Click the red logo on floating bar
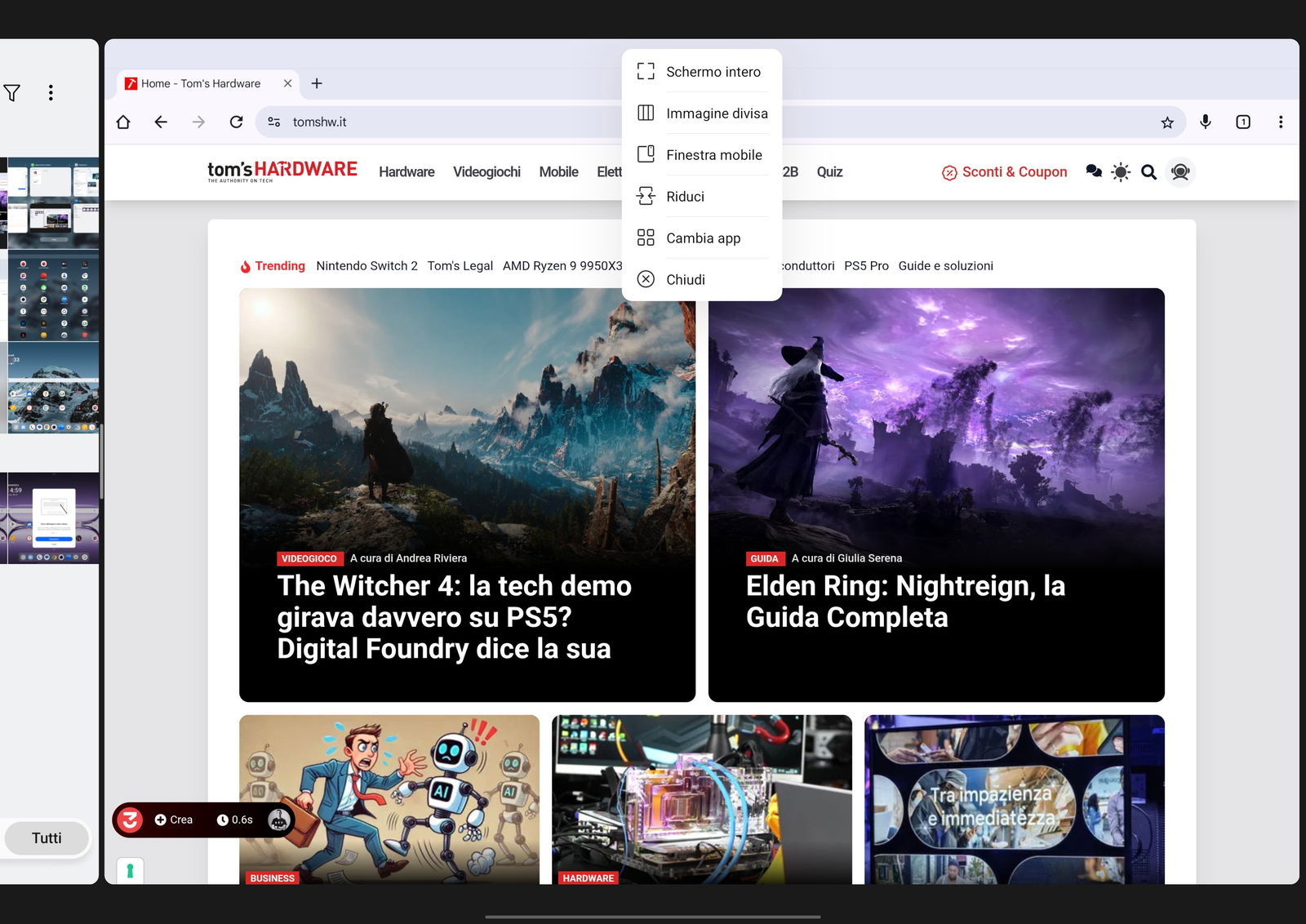1306x924 pixels. [x=130, y=820]
